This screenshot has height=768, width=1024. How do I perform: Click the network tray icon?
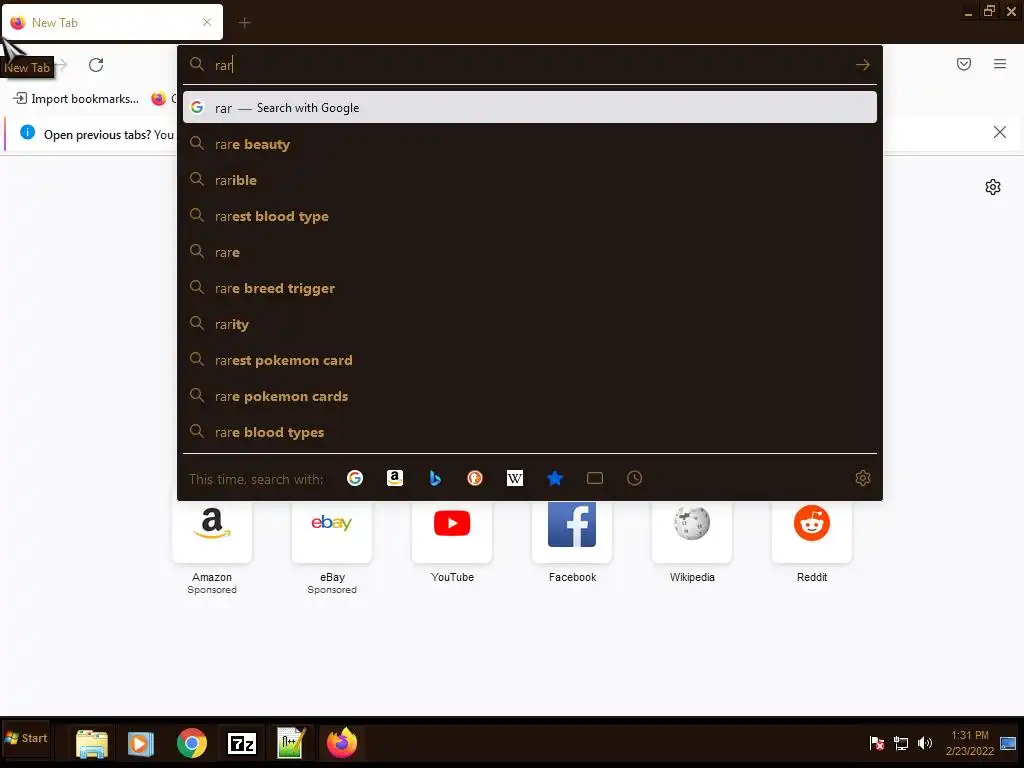pyautogui.click(x=901, y=743)
